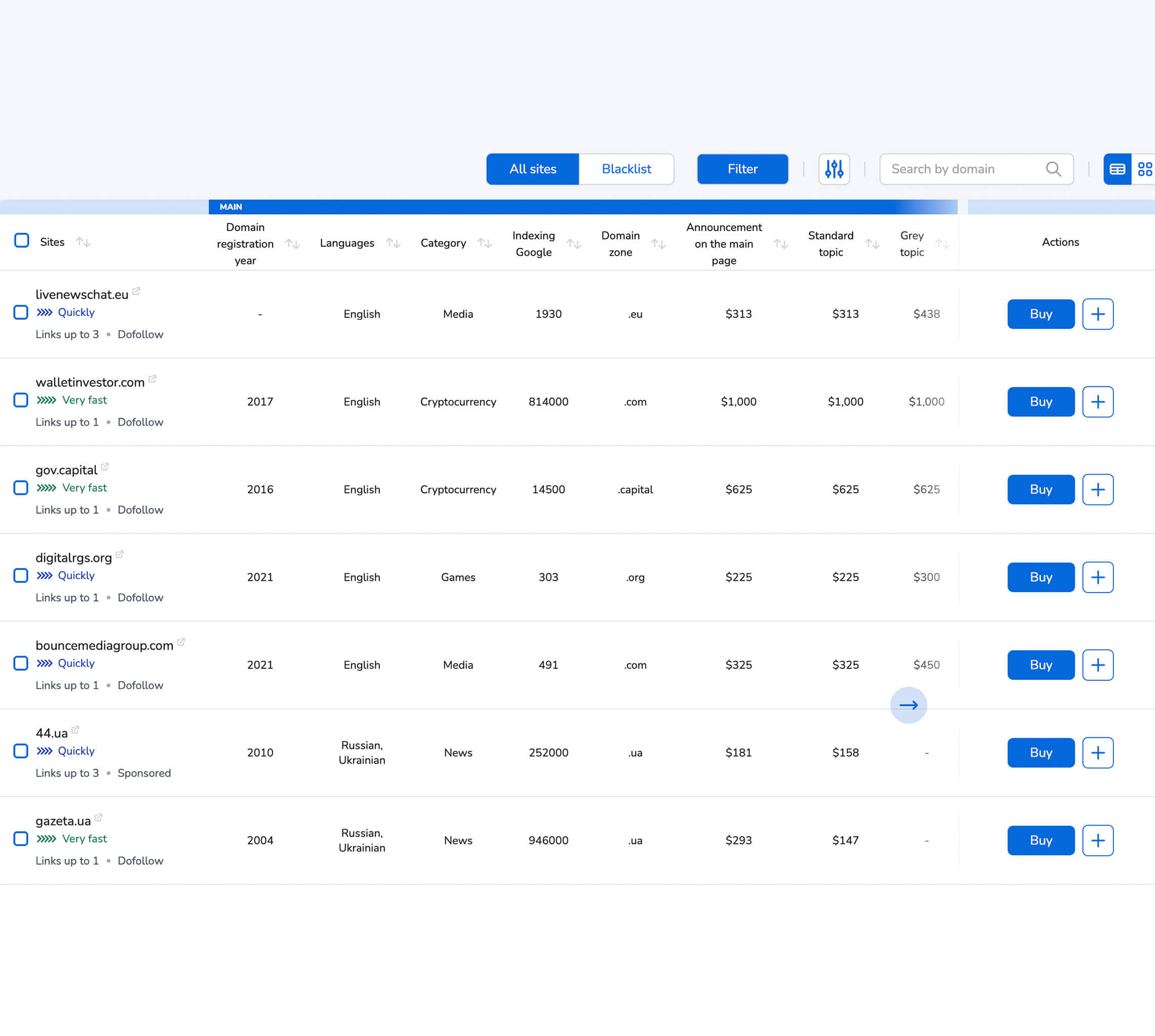The image size is (1155, 1036).
Task: Open the column settings sliders icon
Action: coord(834,169)
